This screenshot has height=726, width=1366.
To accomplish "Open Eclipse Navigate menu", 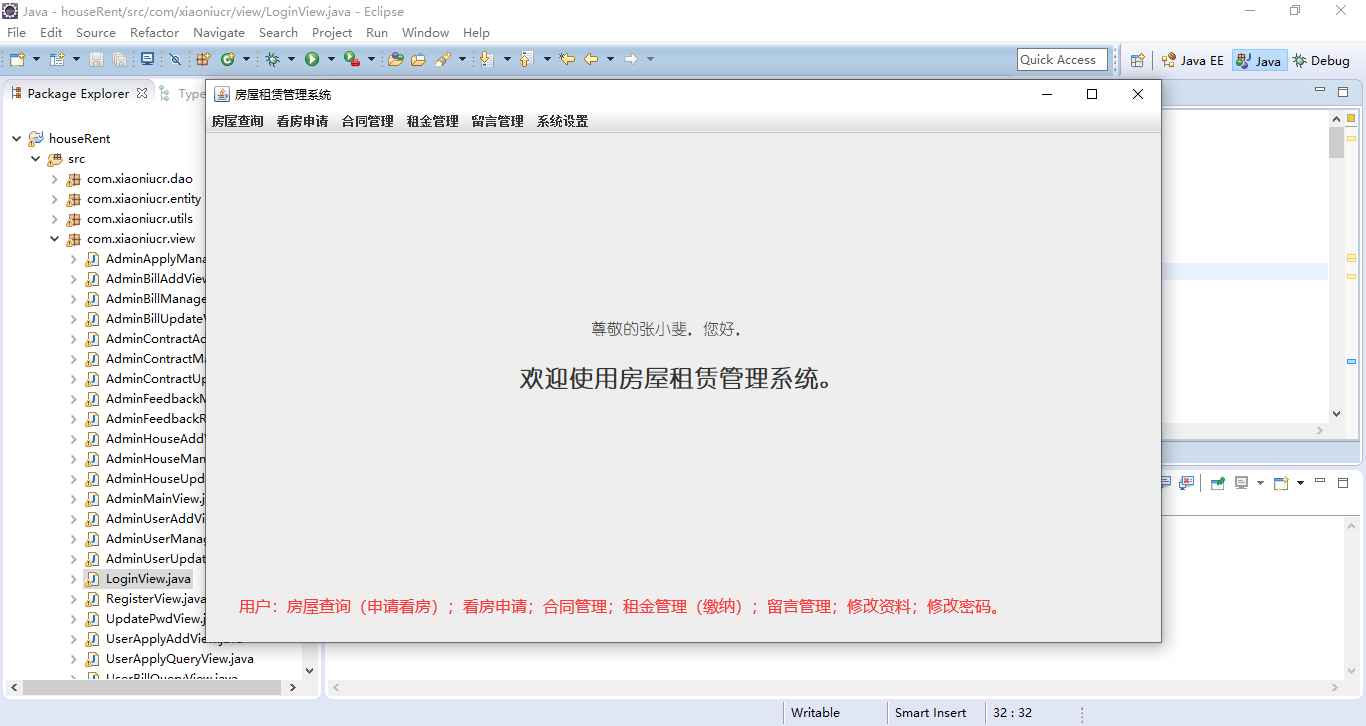I will 219,32.
